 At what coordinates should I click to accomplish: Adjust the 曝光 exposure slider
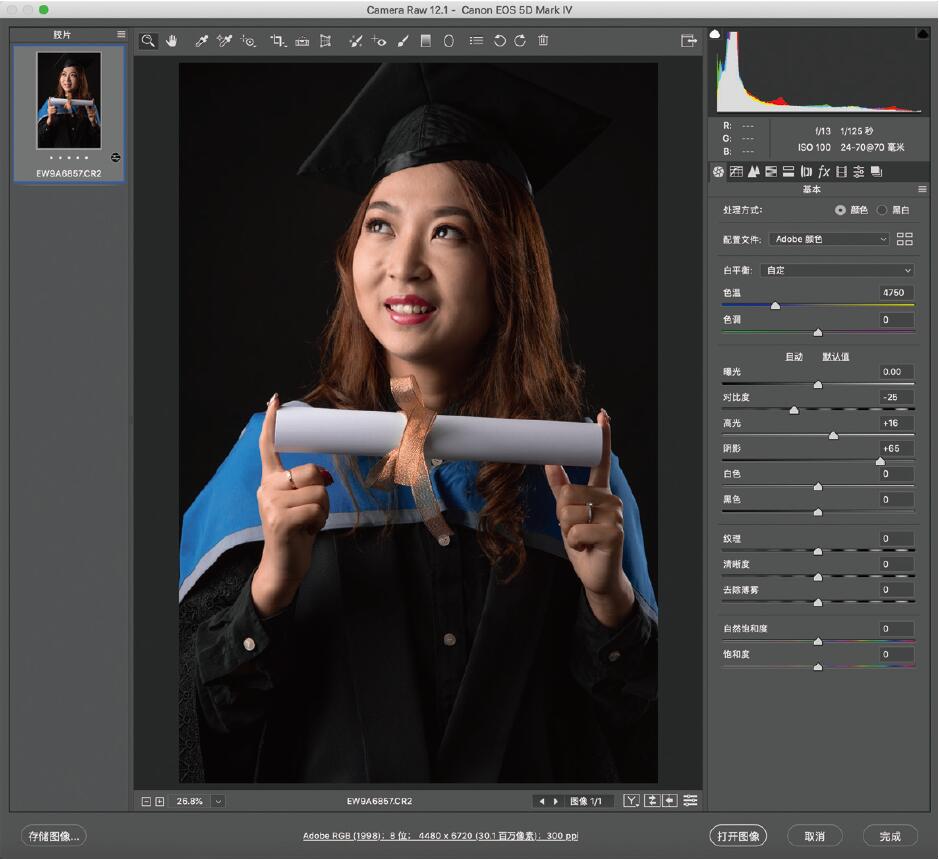(818, 384)
